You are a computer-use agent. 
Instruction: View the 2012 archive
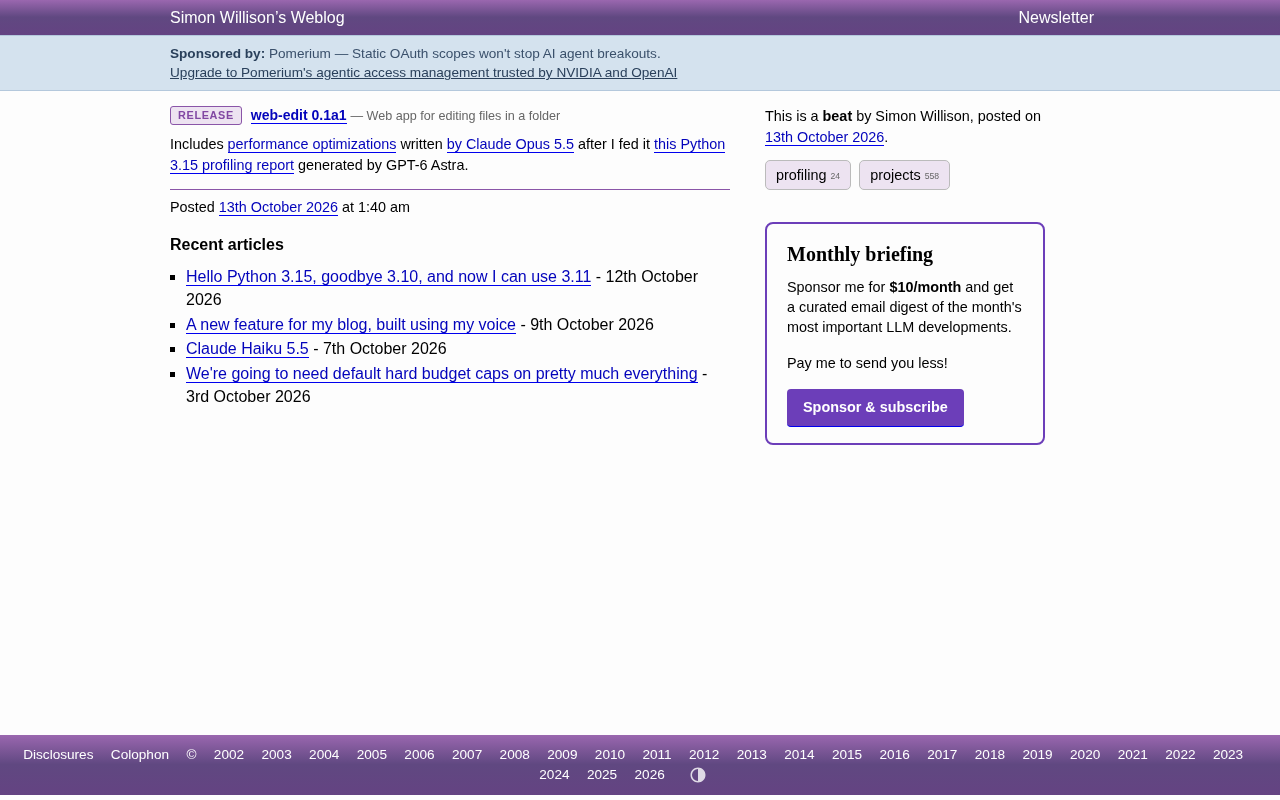(704, 755)
